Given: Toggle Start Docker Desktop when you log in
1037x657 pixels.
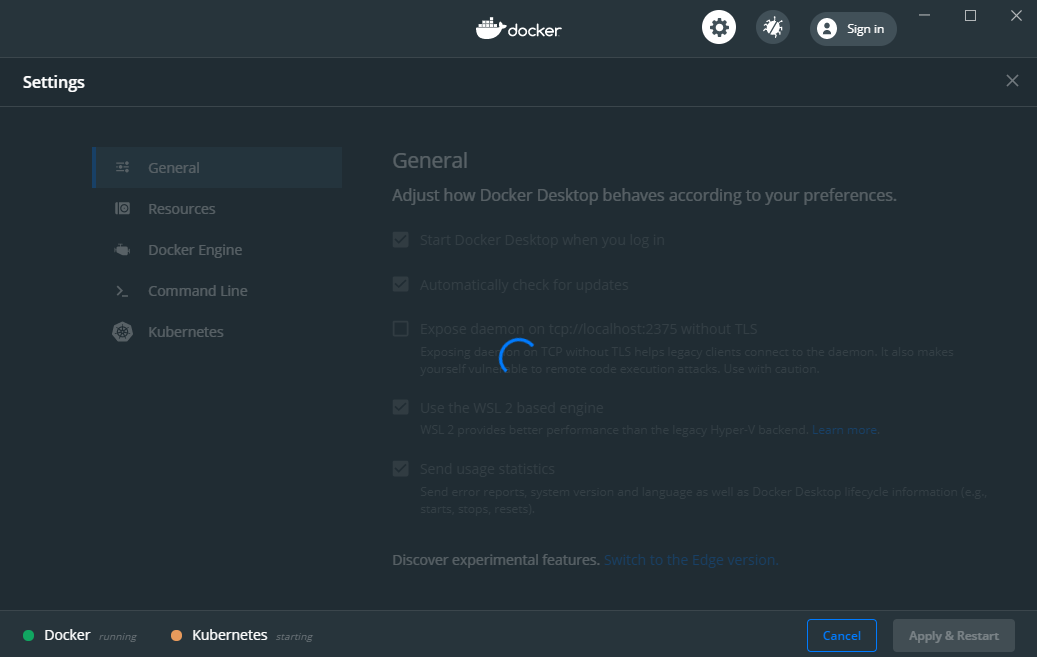Looking at the screenshot, I should [x=401, y=240].
